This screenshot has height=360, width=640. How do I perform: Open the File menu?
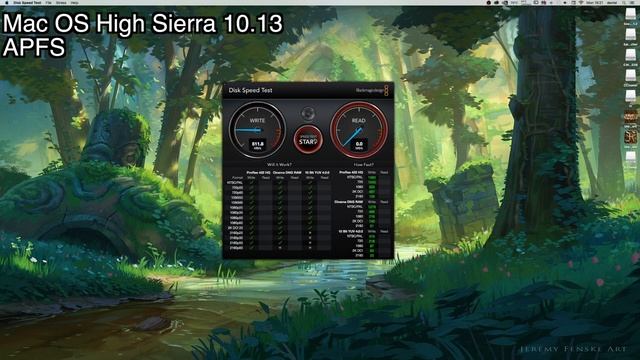[x=49, y=2]
